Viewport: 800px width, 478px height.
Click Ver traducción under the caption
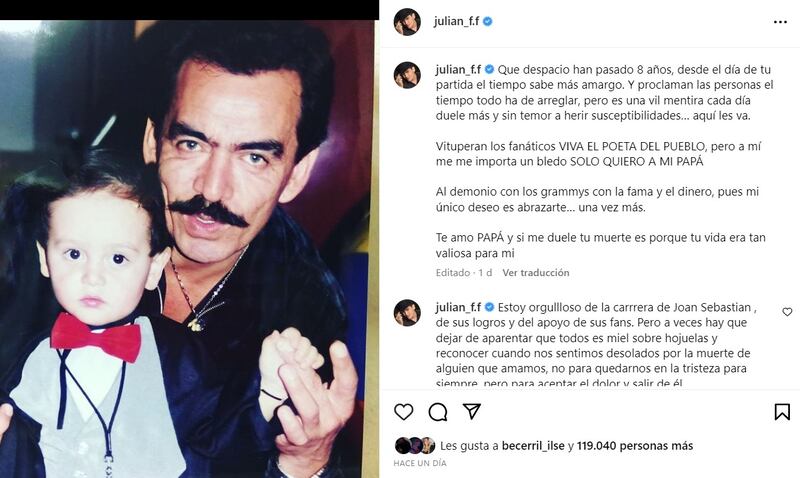pos(536,272)
